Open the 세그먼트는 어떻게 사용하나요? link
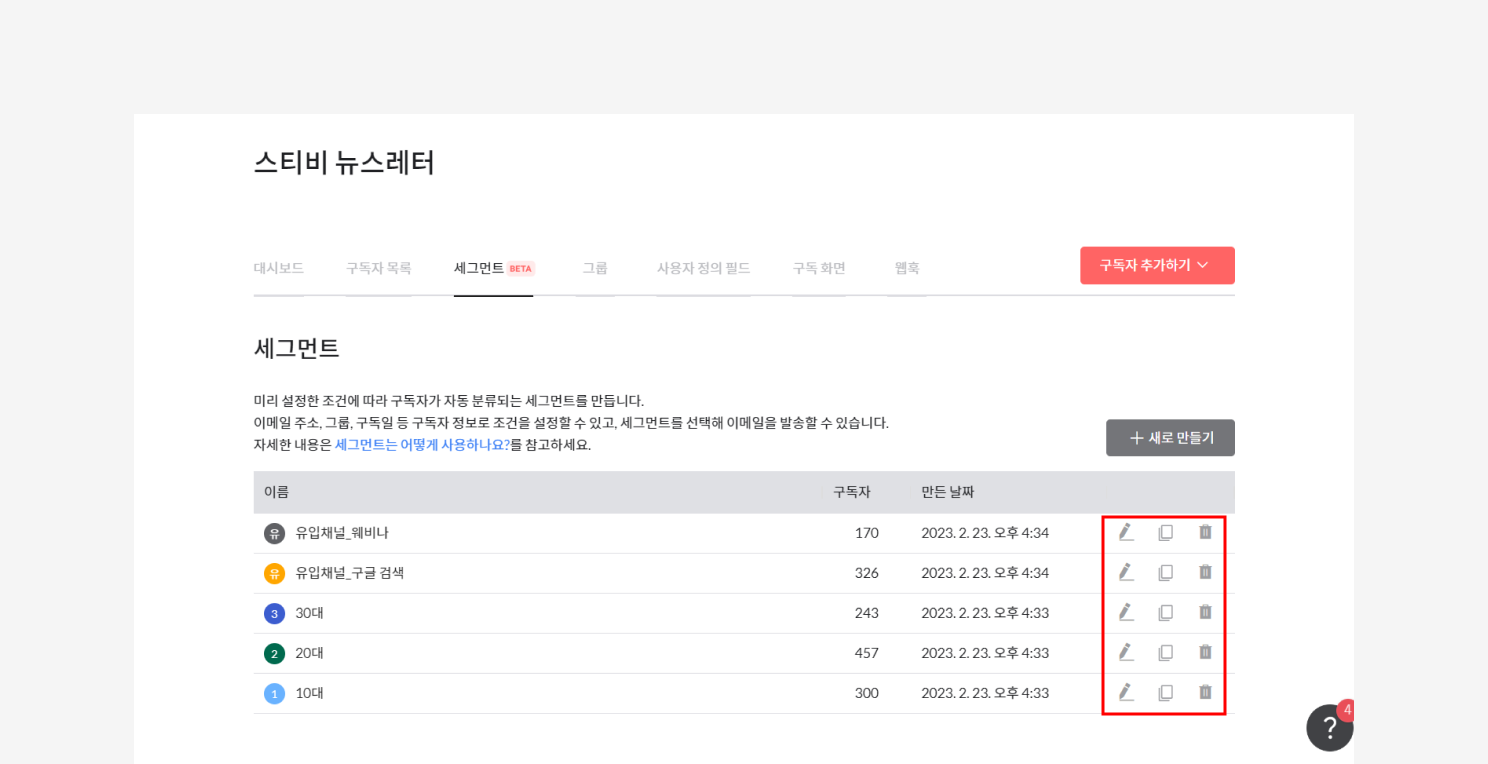The image size is (1488, 764). coord(422,445)
